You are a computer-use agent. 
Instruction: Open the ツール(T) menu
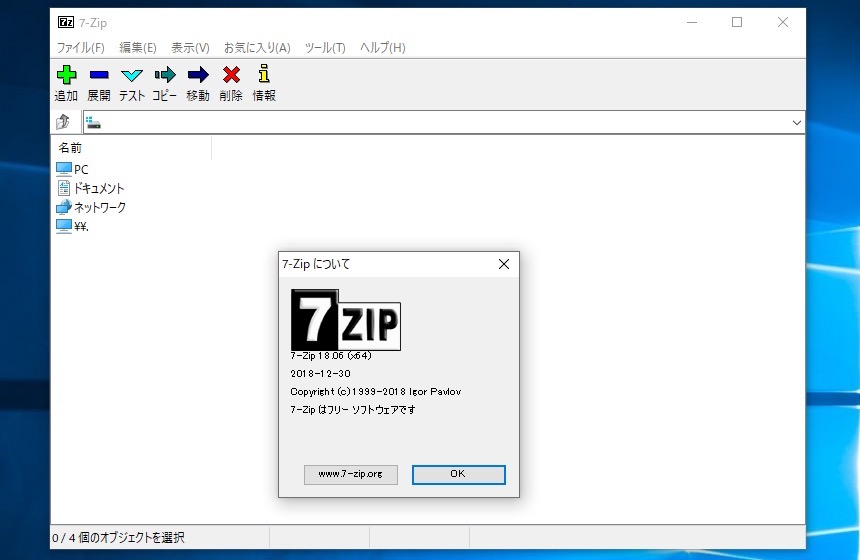325,48
